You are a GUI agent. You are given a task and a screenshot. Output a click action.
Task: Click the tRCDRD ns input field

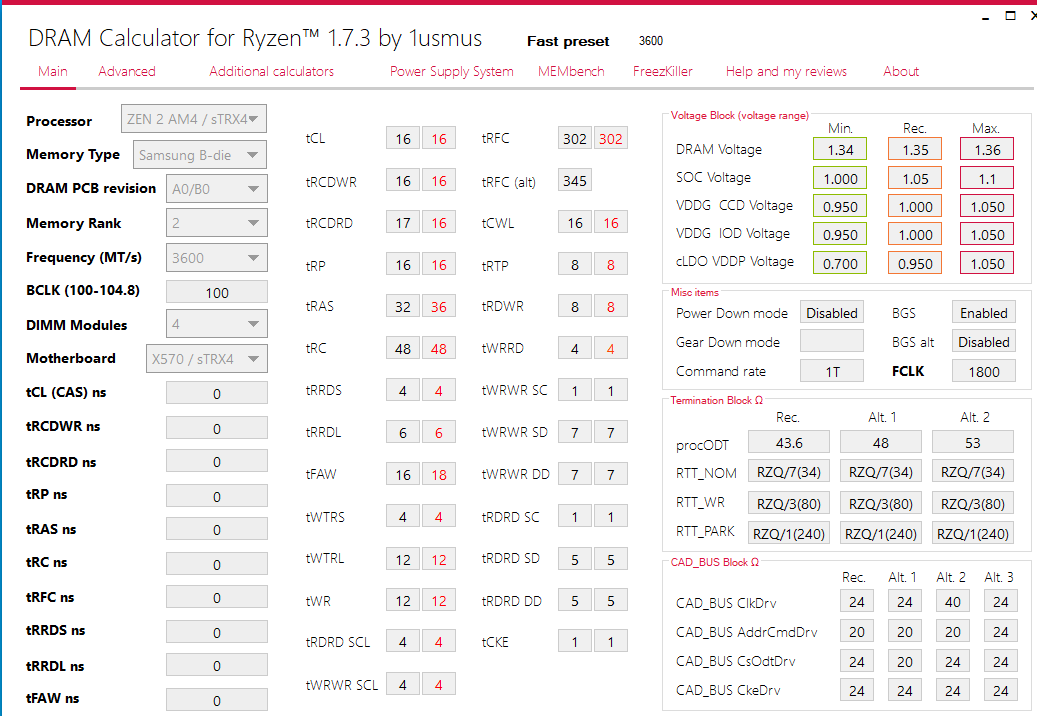click(217, 461)
